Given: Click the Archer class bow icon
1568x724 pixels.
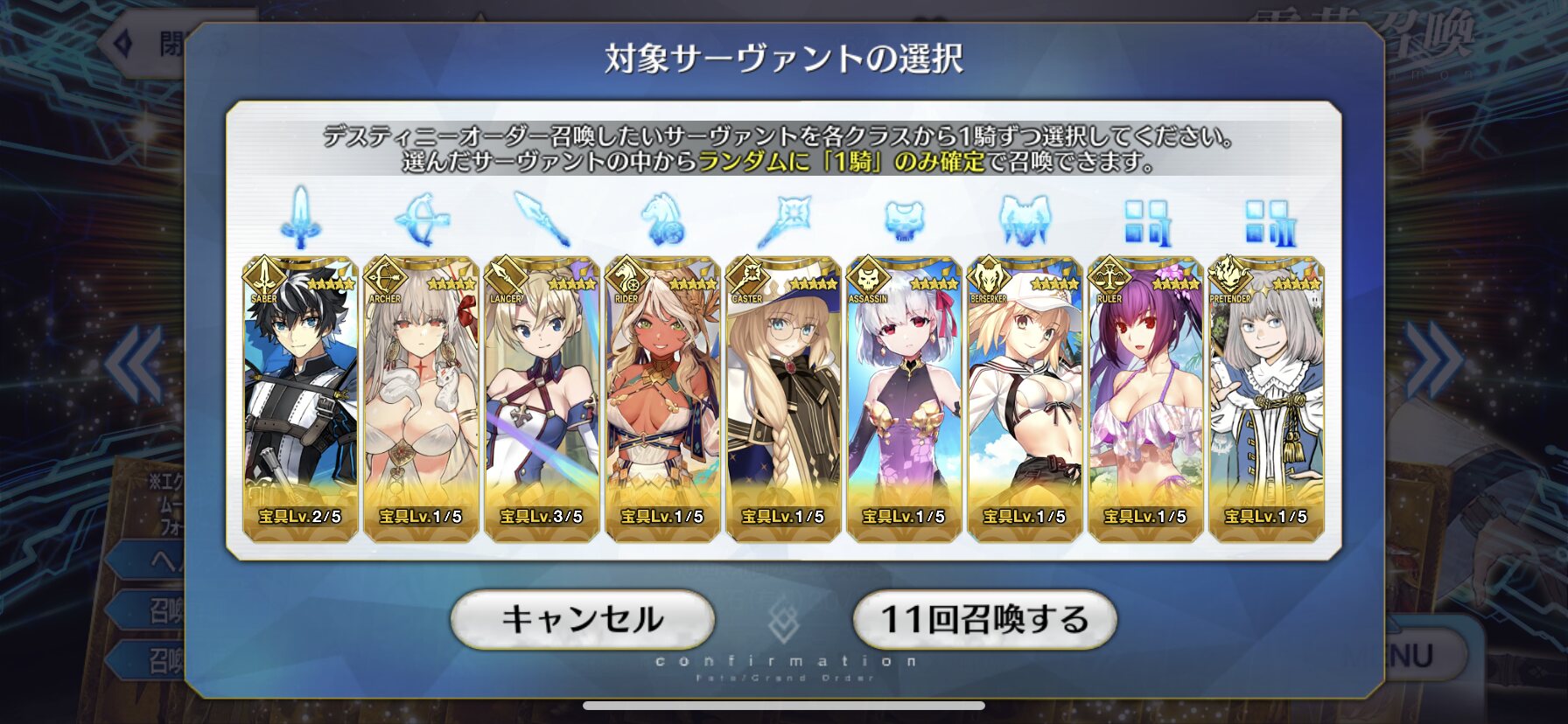Looking at the screenshot, I should click(421, 219).
